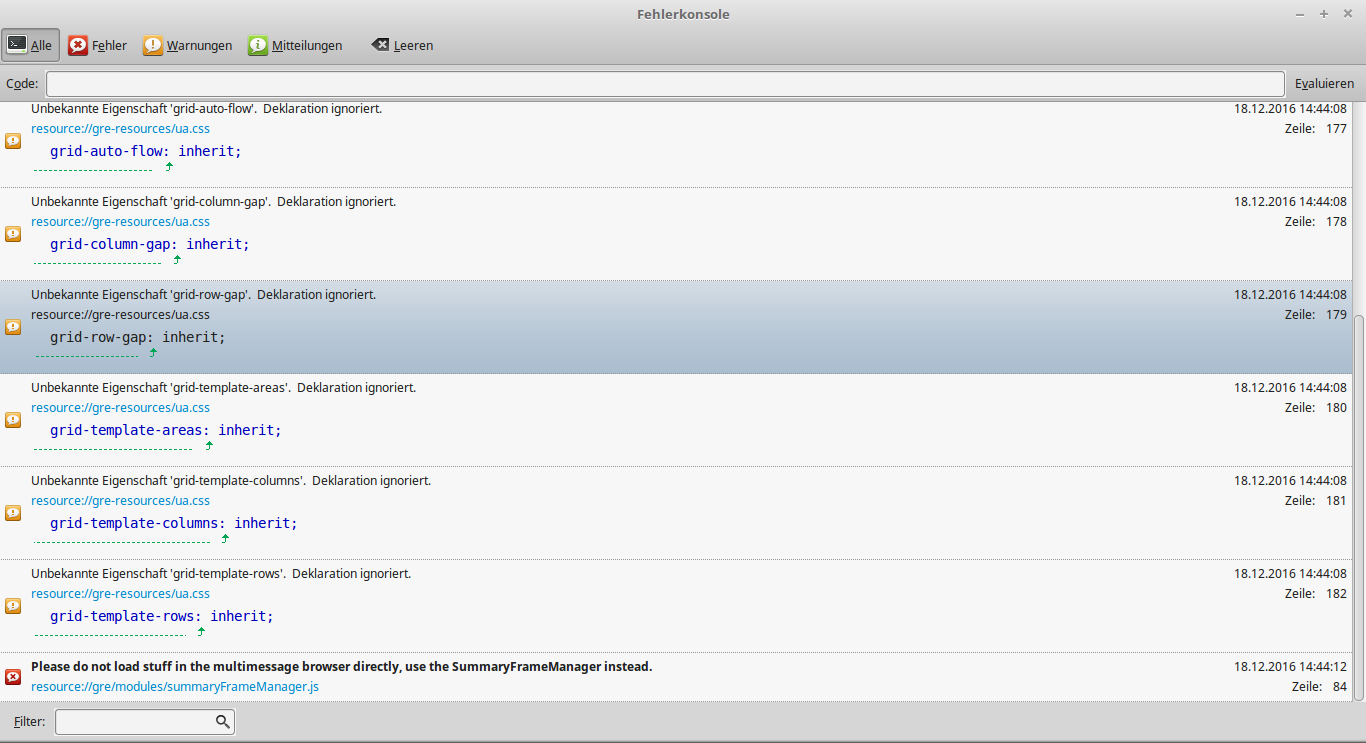The height and width of the screenshot is (743, 1366).
Task: Open ua.css link for grid-template-areas warning
Action: (120, 408)
